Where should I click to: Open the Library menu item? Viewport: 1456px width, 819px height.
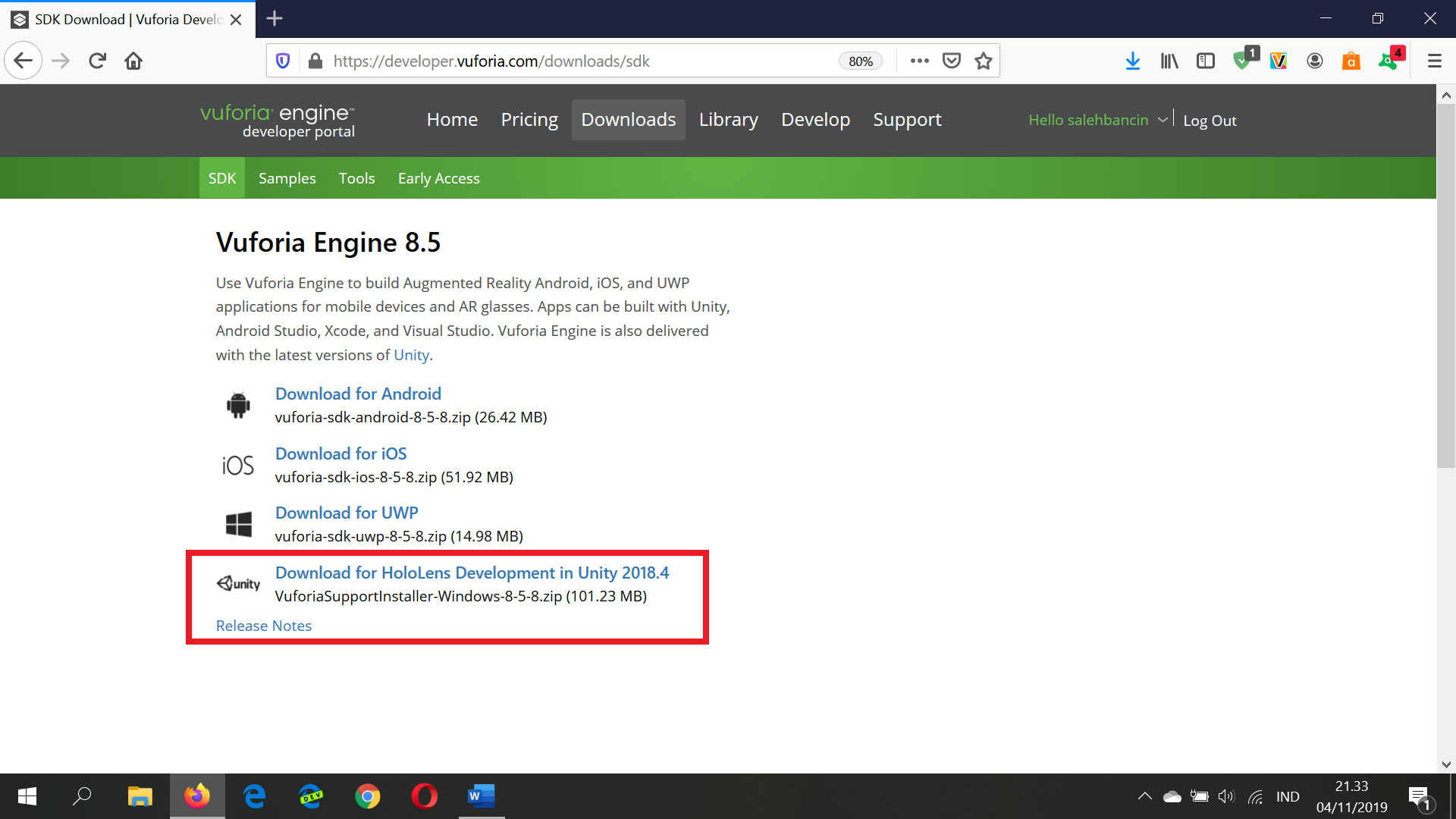[729, 120]
